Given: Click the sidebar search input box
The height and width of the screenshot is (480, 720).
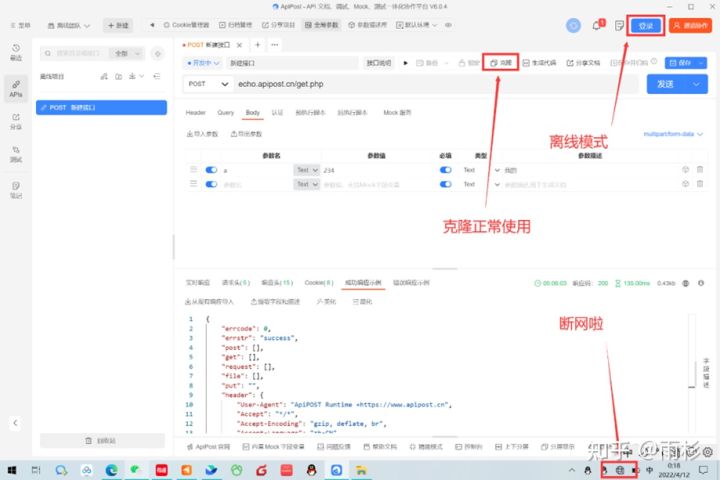Looking at the screenshot, I should pos(76,54).
